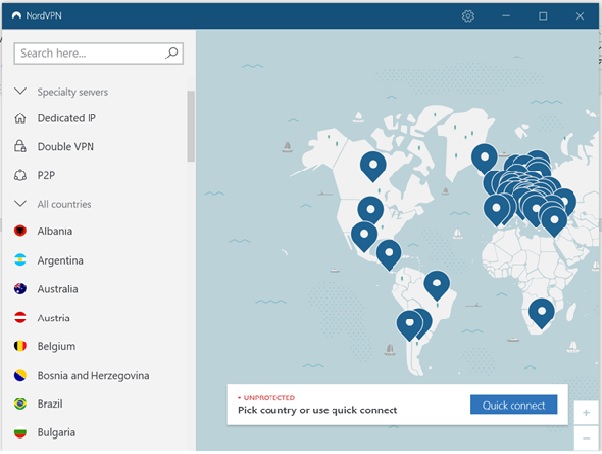The width and height of the screenshot is (602, 454).
Task: Click the Double VPN lock icon
Action: [20, 146]
